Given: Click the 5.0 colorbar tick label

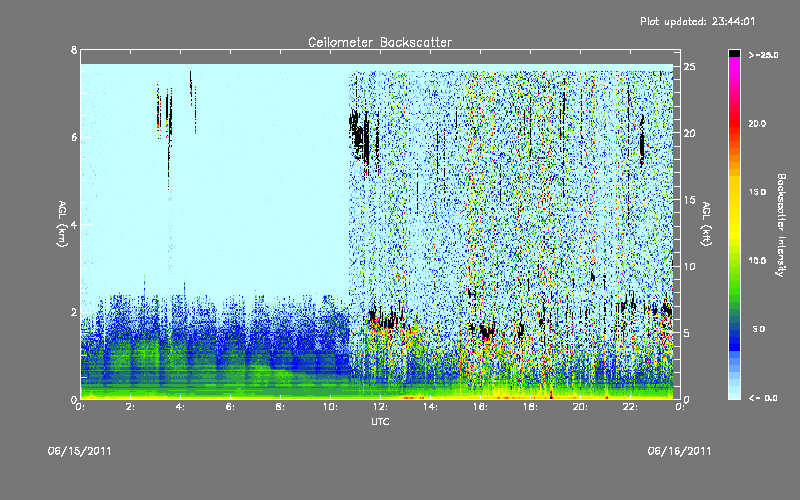Looking at the screenshot, I should point(759,329).
